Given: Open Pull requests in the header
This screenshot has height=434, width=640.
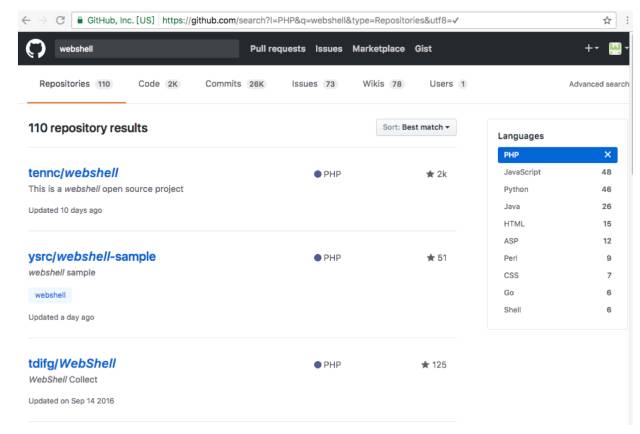Looking at the screenshot, I should point(278,49).
